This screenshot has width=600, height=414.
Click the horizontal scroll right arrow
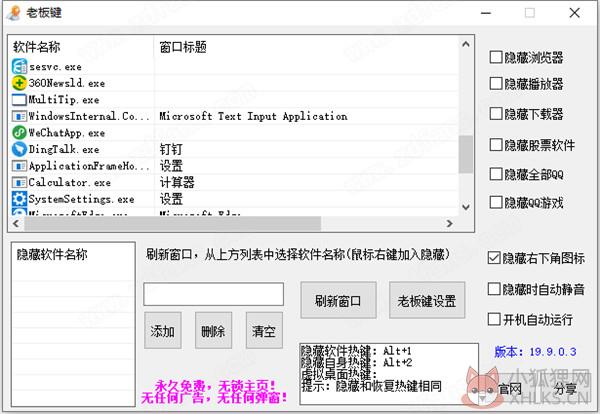pyautogui.click(x=450, y=223)
